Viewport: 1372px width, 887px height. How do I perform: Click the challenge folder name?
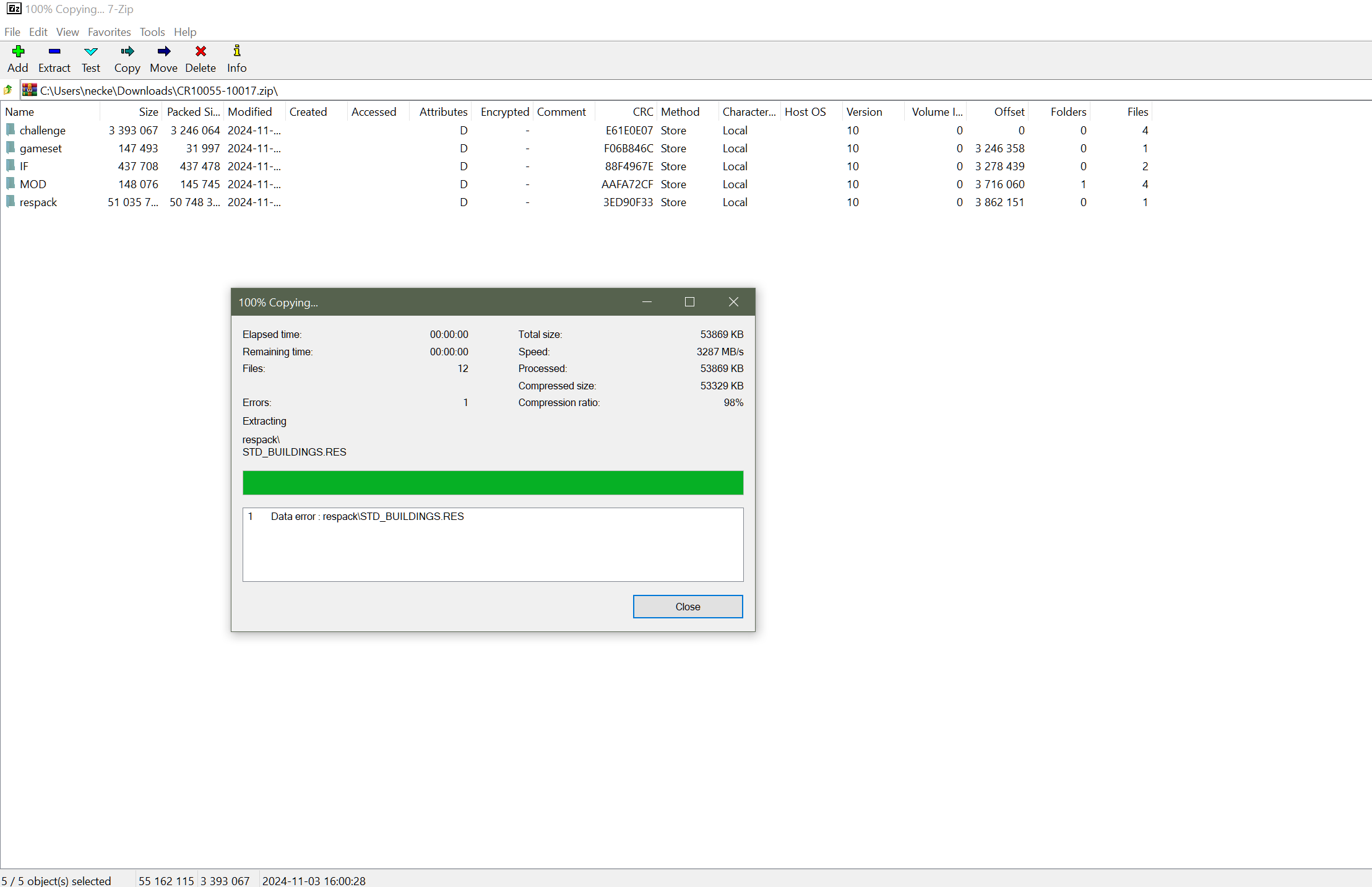43,130
